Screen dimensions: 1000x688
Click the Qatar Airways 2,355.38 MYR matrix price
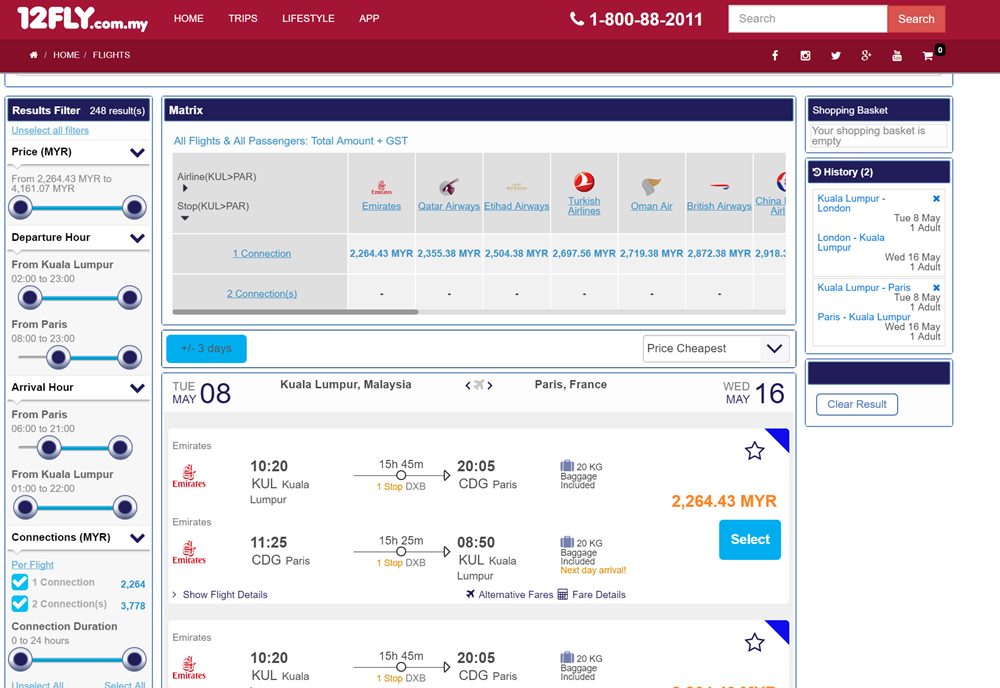449,253
